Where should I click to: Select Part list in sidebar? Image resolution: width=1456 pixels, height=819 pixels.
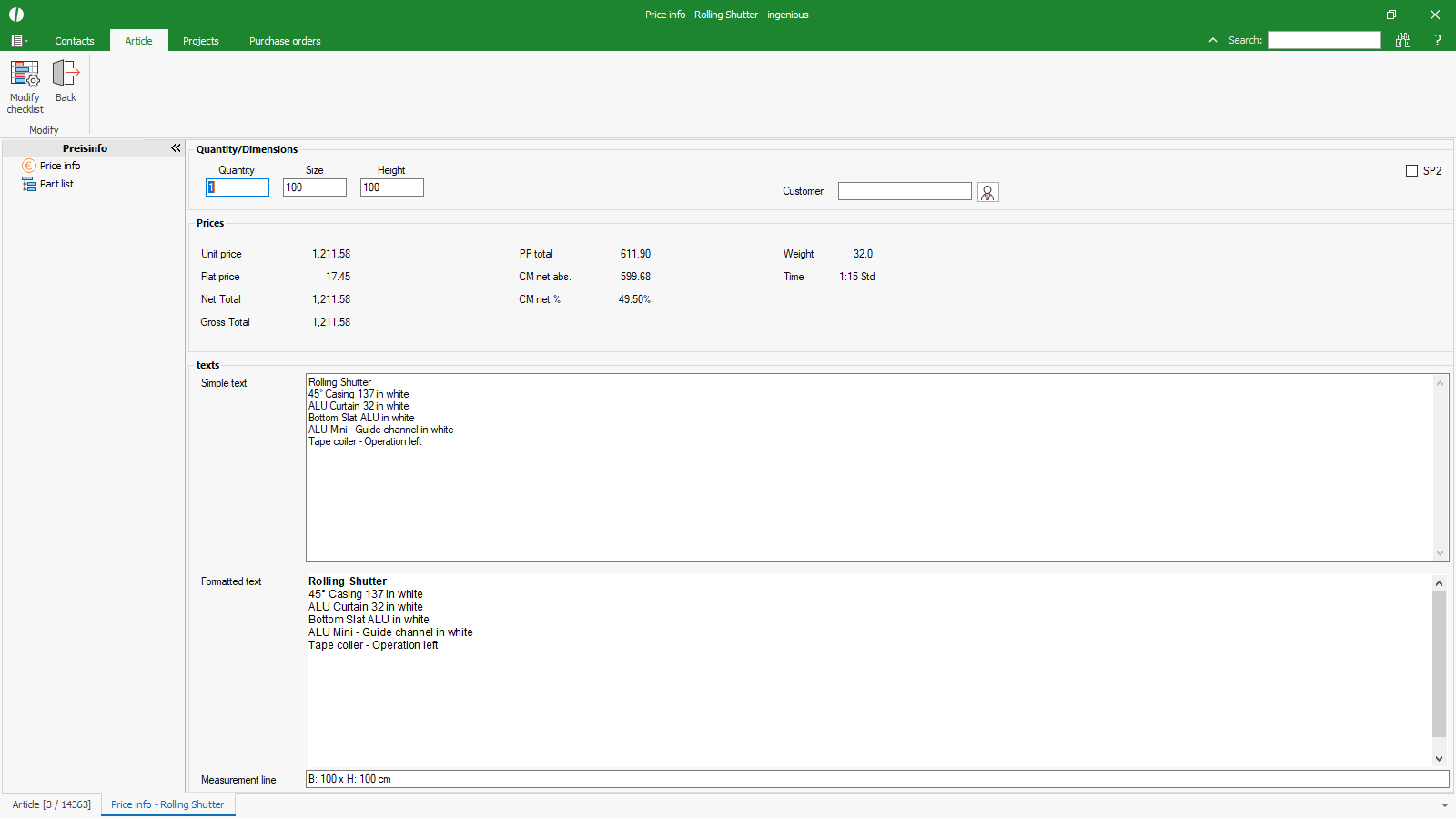(x=56, y=184)
